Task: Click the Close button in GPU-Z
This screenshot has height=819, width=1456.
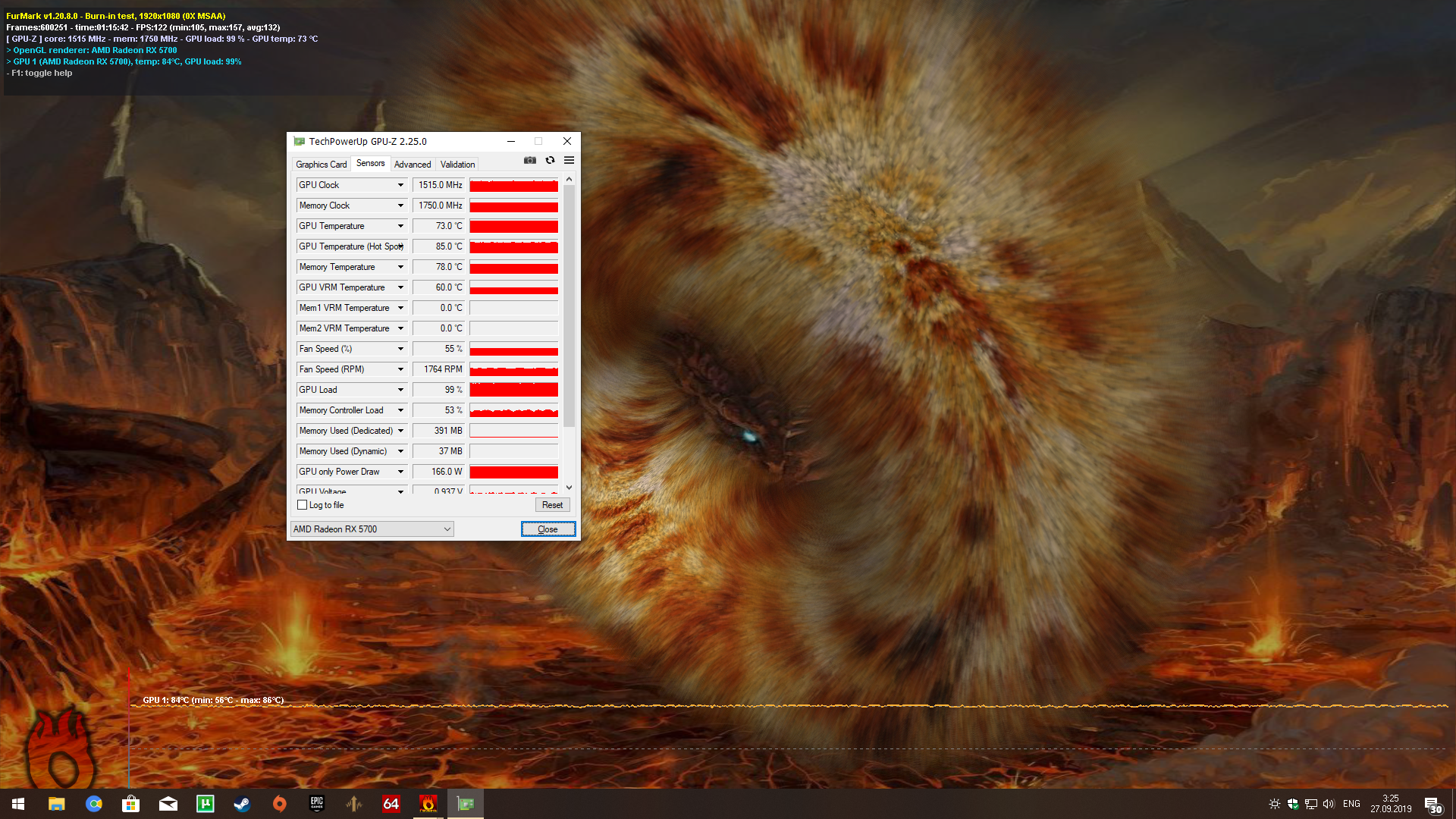Action: (x=548, y=529)
